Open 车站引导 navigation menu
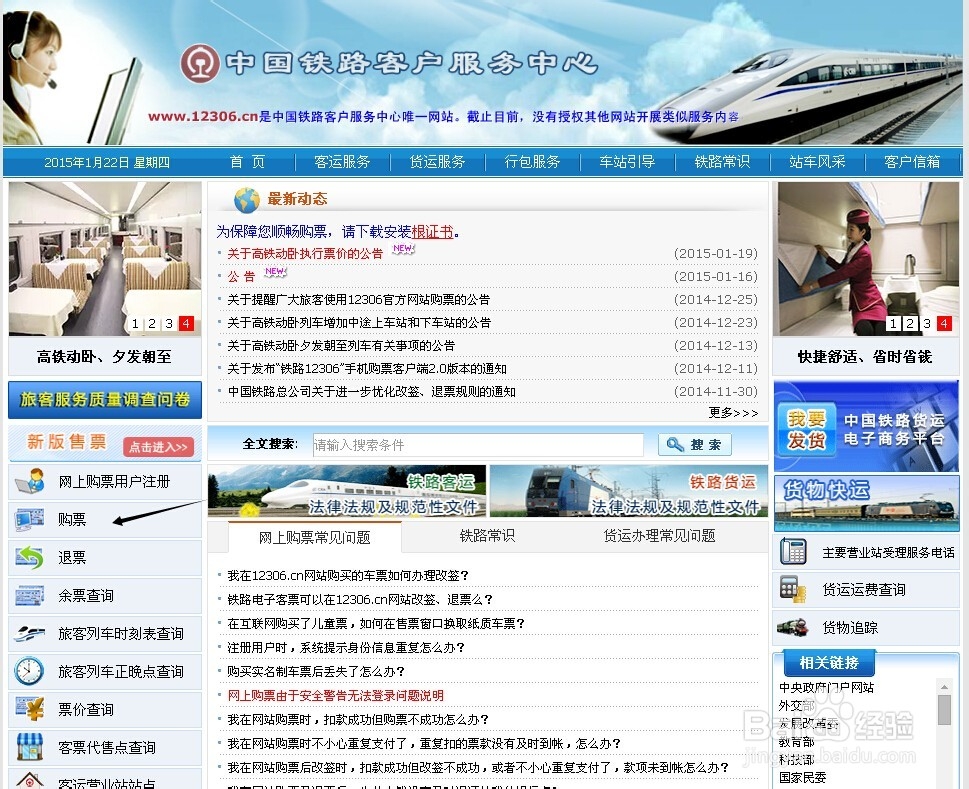This screenshot has height=789, width=969. click(627, 162)
